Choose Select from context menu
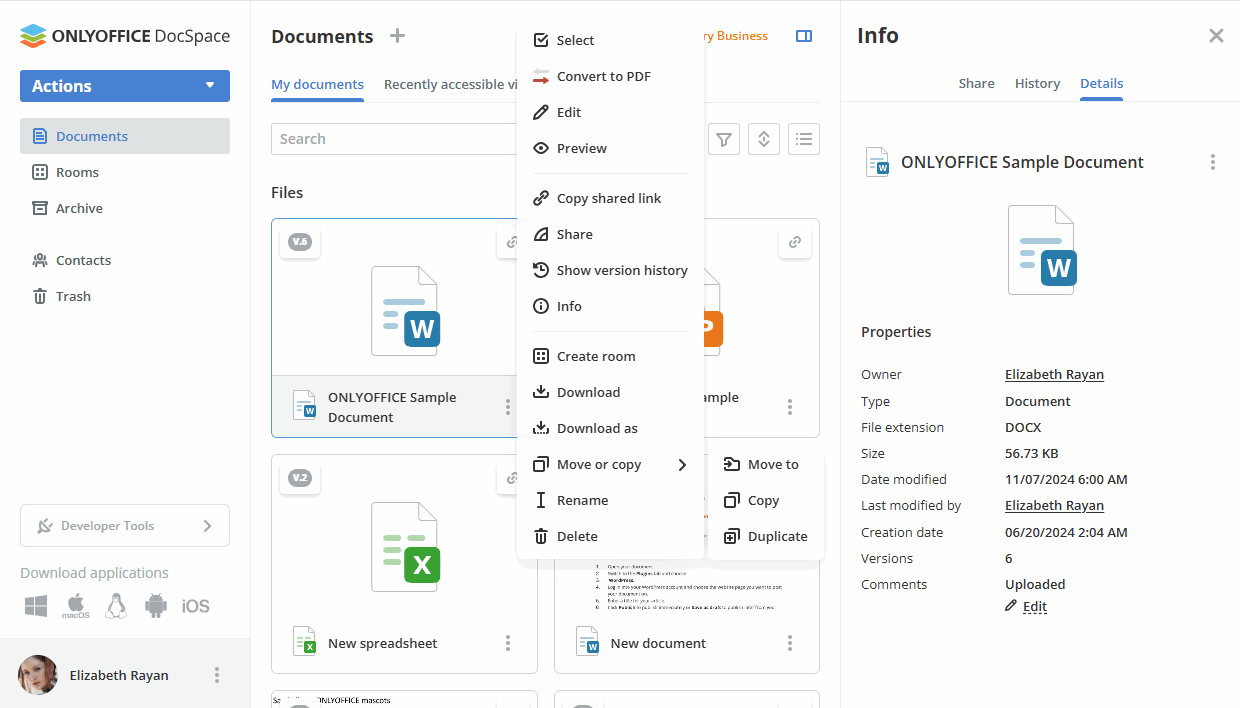Image resolution: width=1240 pixels, height=708 pixels. click(610, 40)
